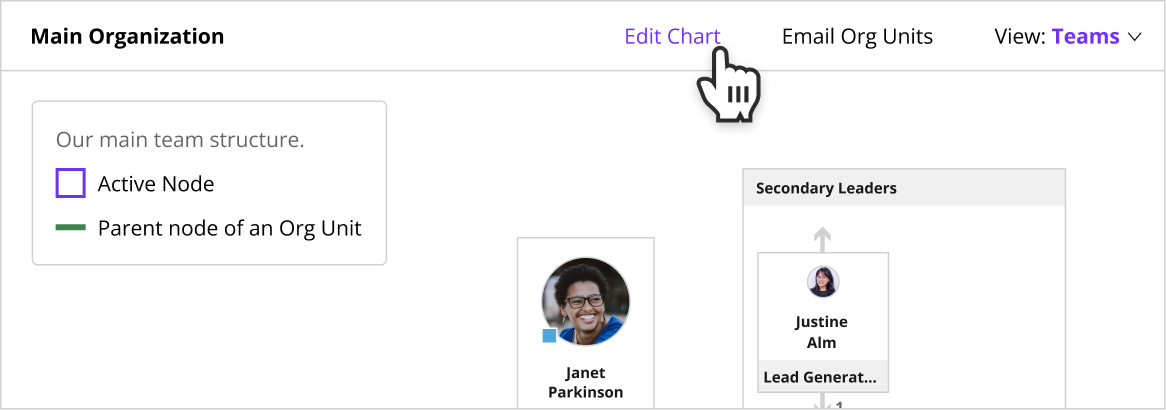Viewport: 1166px width, 410px height.
Task: Click the Edit Chart link
Action: tap(672, 36)
